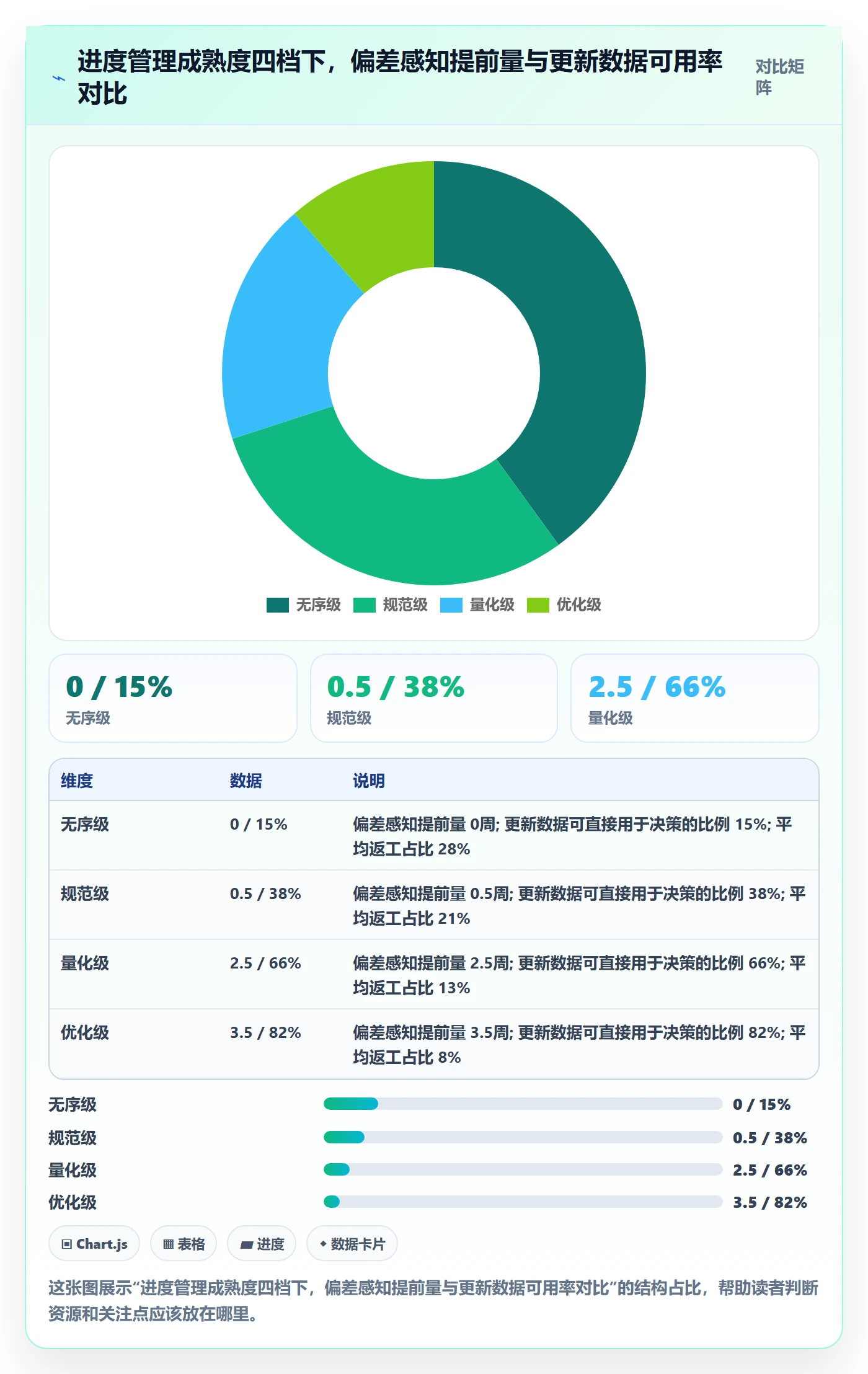Image resolution: width=868 pixels, height=1374 pixels.
Task: Select the 无序级 table row name
Action: click(85, 824)
